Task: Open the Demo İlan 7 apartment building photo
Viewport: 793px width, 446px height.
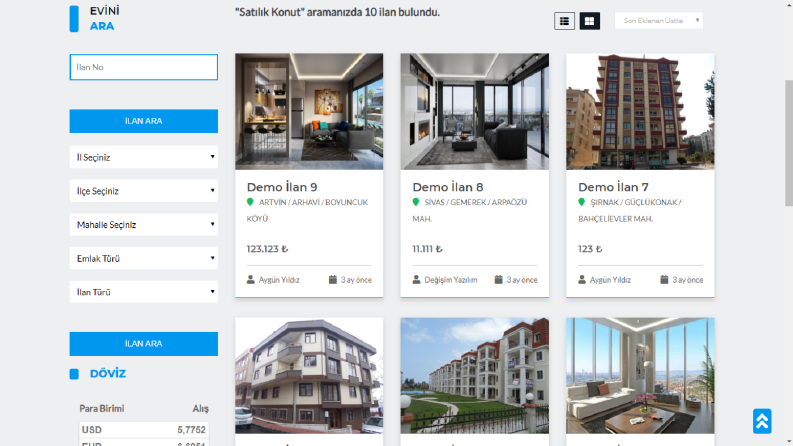Action: pyautogui.click(x=640, y=111)
